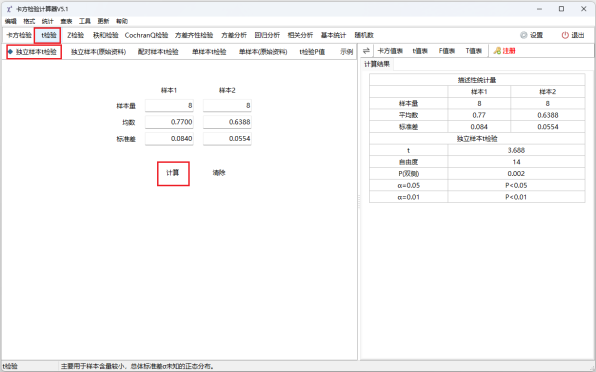The image size is (596, 372).
Task: Switch to the Z检验 tab
Action: coord(75,35)
